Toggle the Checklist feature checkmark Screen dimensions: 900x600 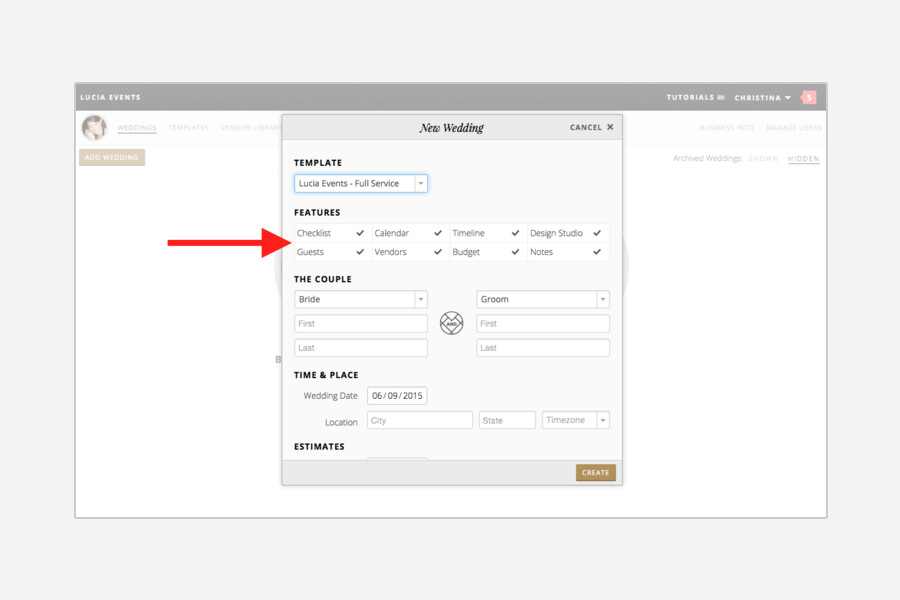pos(360,233)
